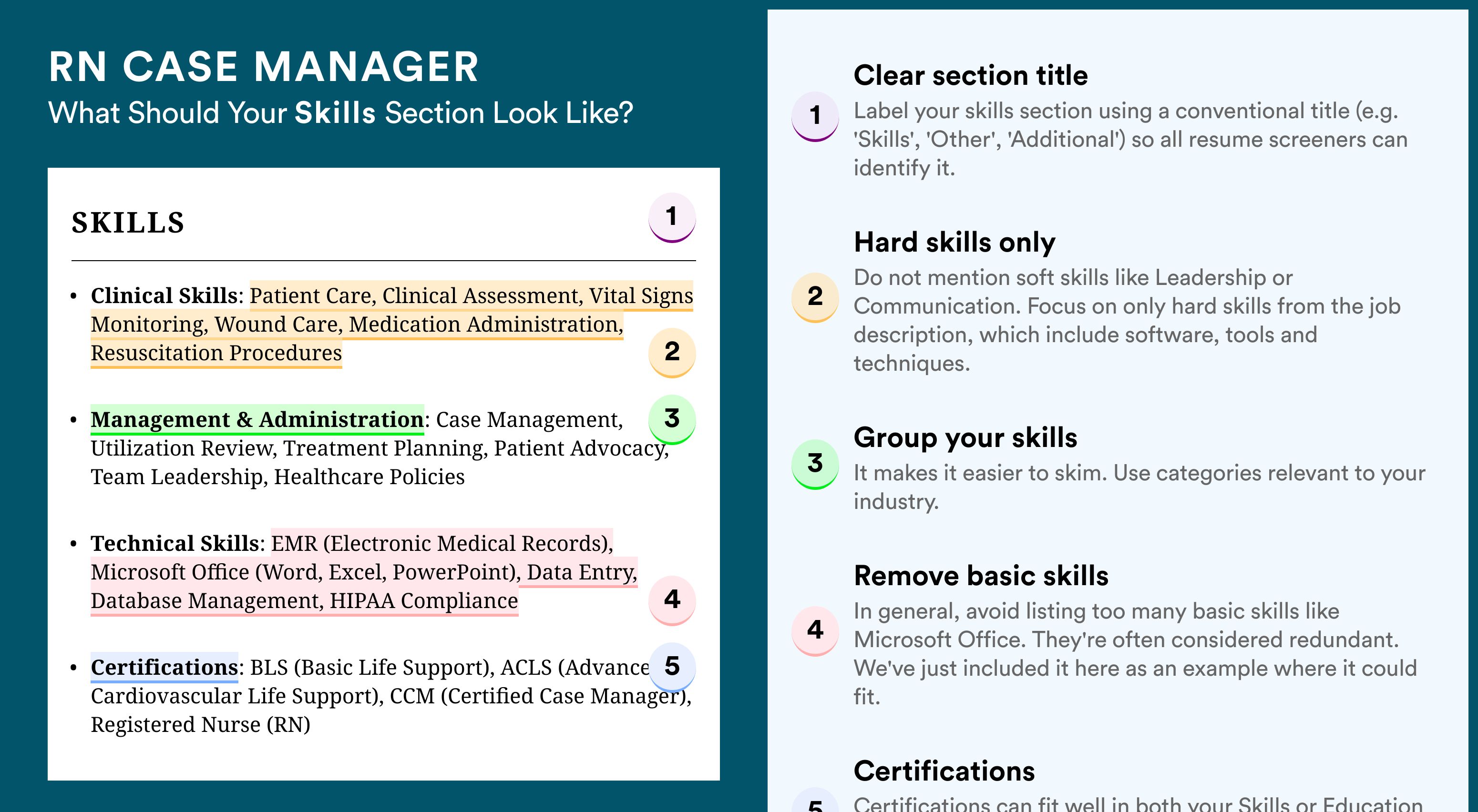Image resolution: width=1478 pixels, height=812 pixels.
Task: Click the highlighted 'Management & Administration' label
Action: click(257, 420)
